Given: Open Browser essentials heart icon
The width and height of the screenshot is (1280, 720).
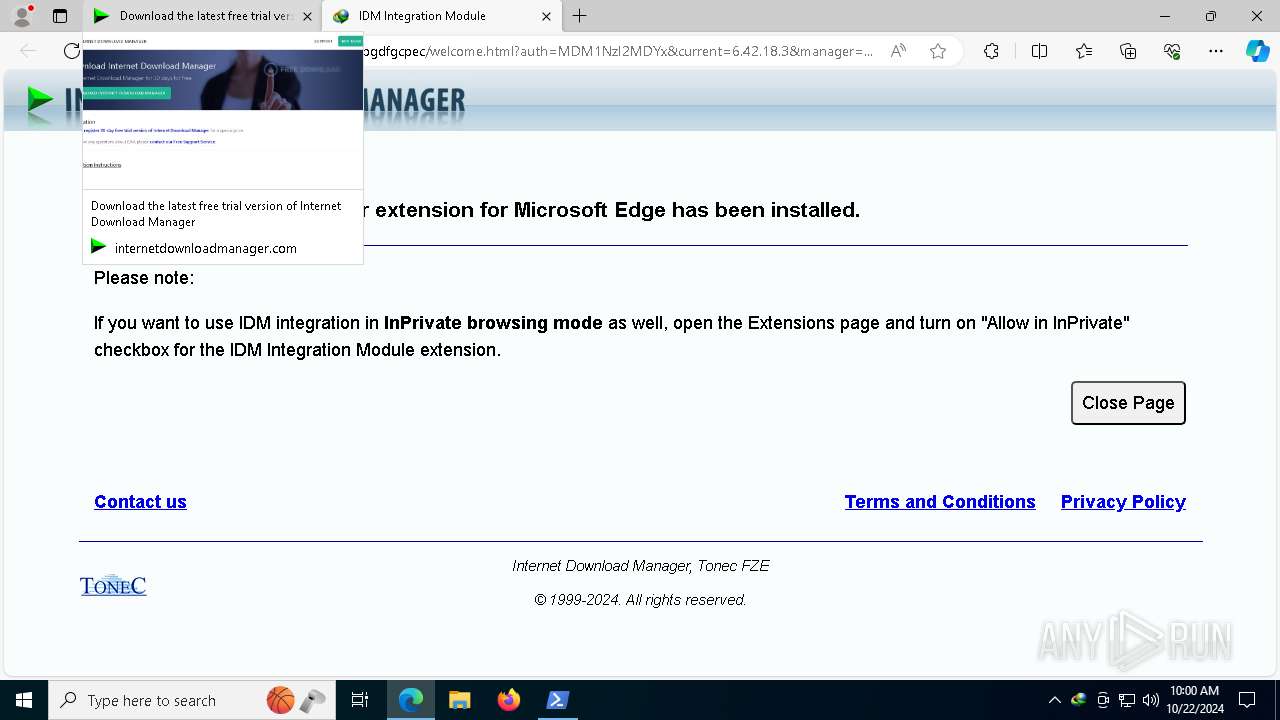Looking at the screenshot, I should click(1172, 51).
